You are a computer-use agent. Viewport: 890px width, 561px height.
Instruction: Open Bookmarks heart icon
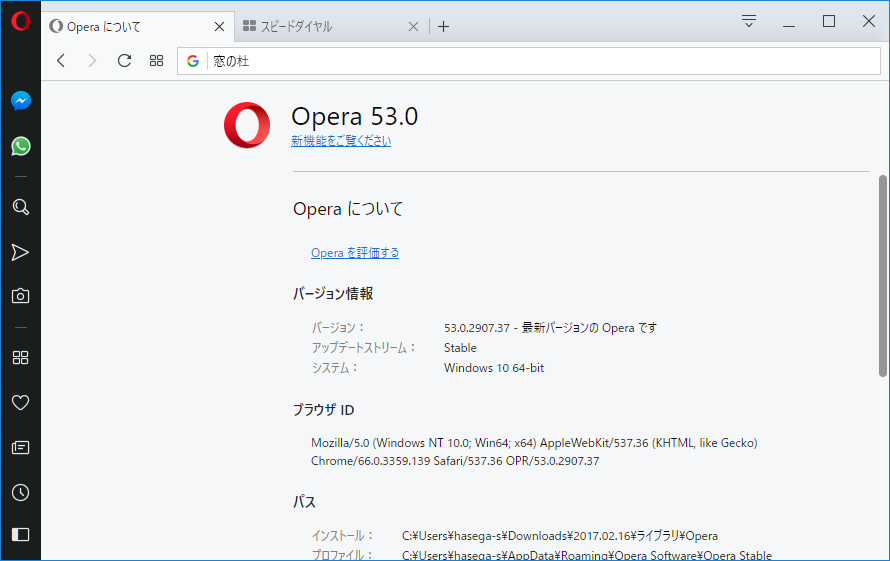pyautogui.click(x=20, y=403)
